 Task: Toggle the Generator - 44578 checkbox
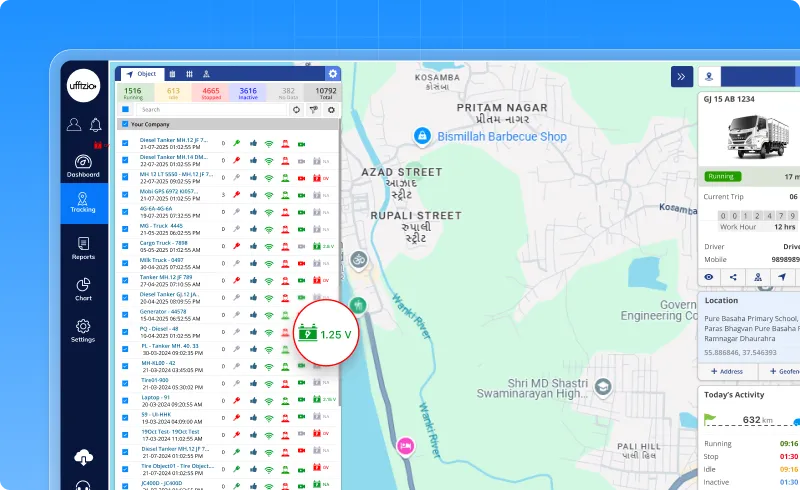point(125,314)
